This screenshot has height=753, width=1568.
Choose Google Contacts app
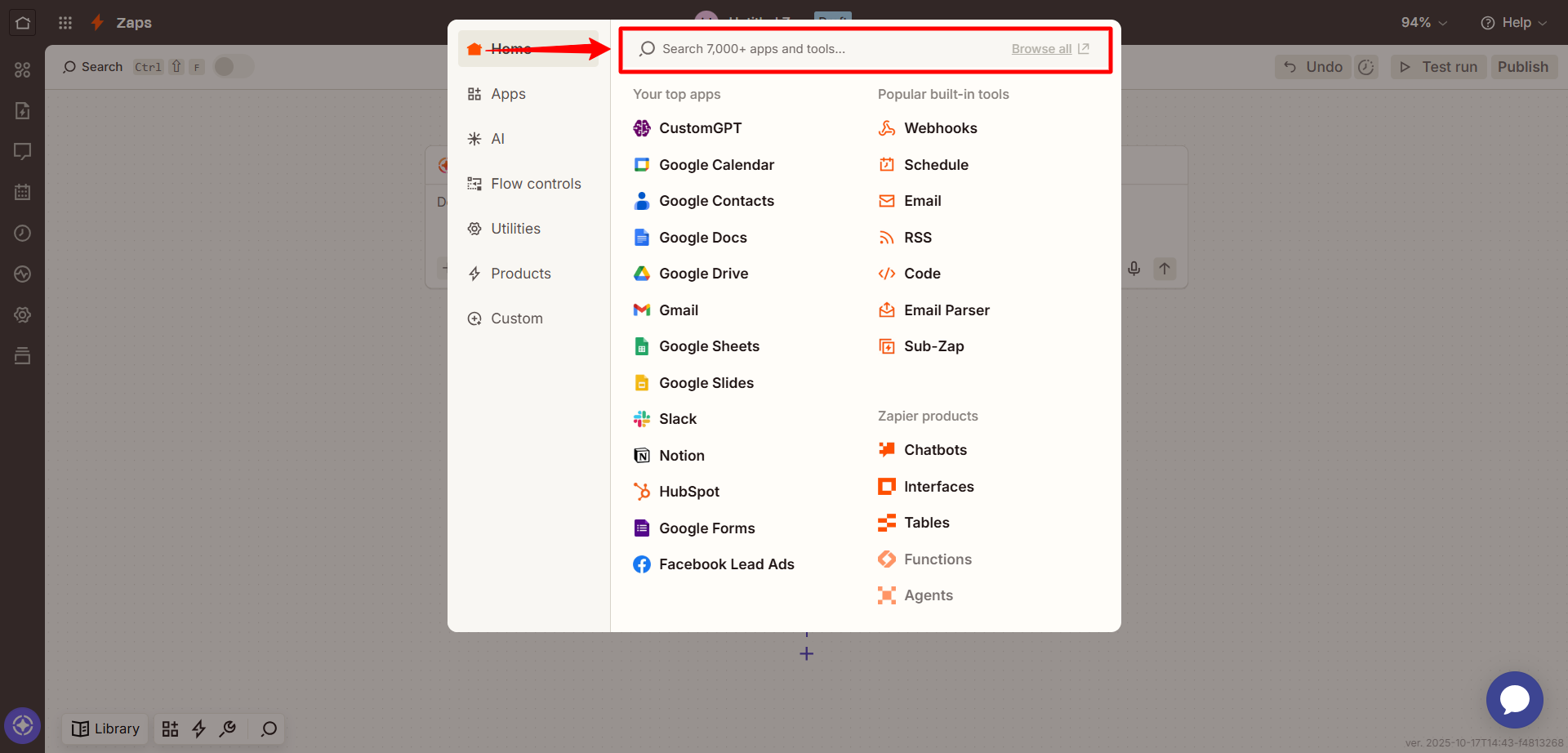click(704, 201)
